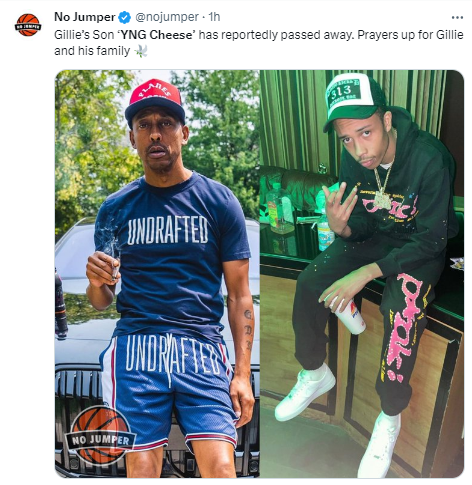The width and height of the screenshot is (472, 485).
Task: Select the bold 'YNG Cheese' text
Action: coord(156,35)
